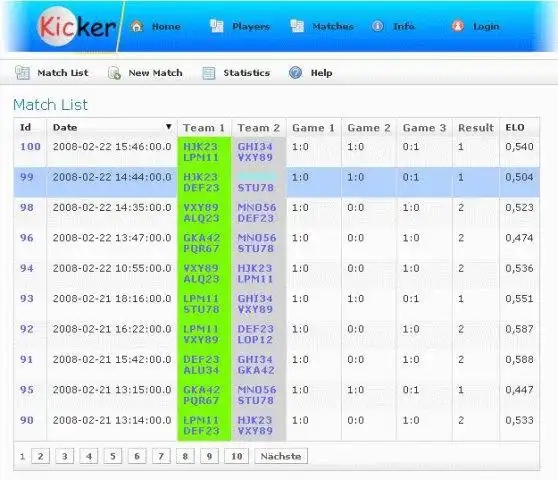Viewport: 558px width, 480px height.
Task: Click the Home house icon
Action: [x=137, y=26]
